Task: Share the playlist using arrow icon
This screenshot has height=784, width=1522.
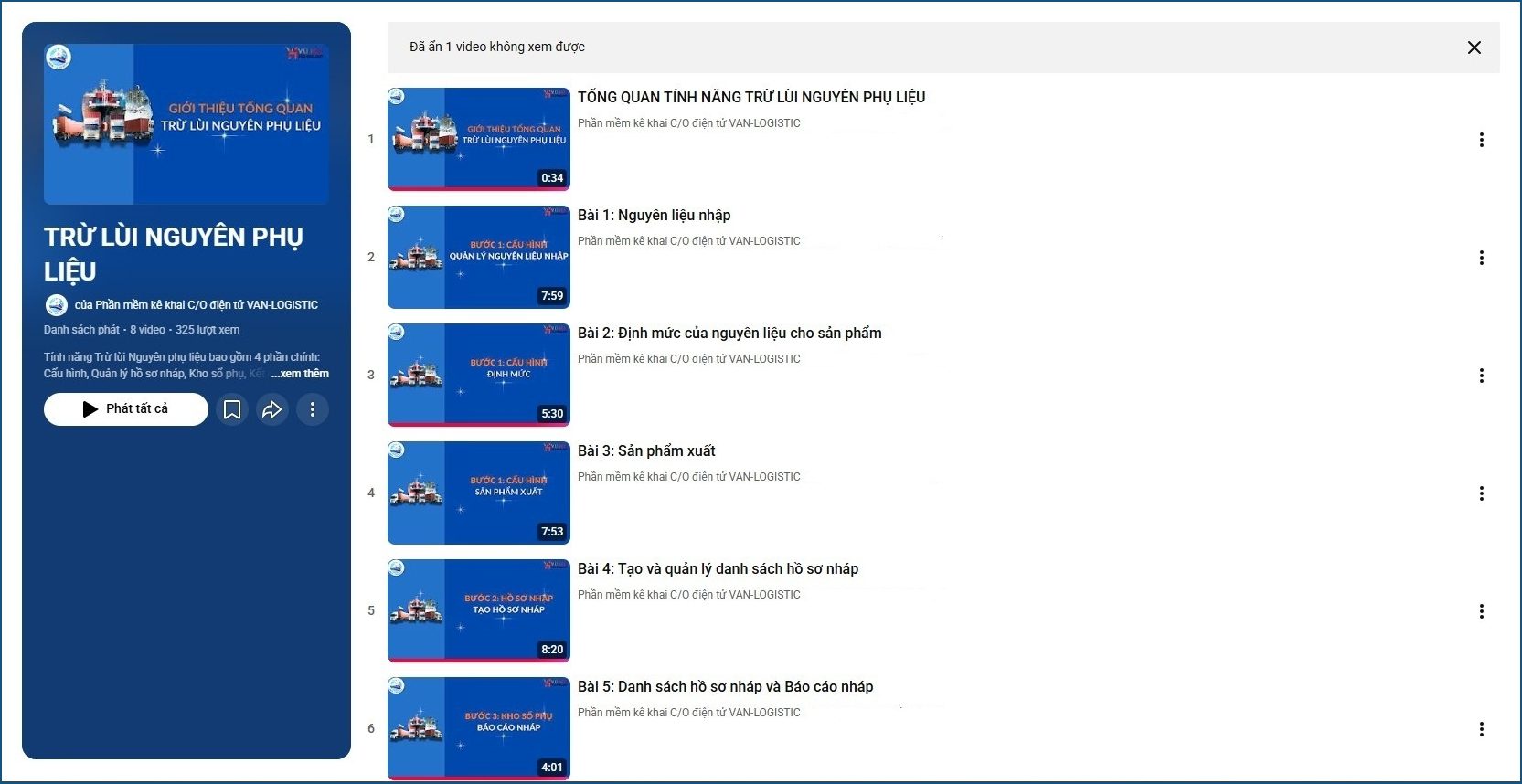Action: [272, 409]
